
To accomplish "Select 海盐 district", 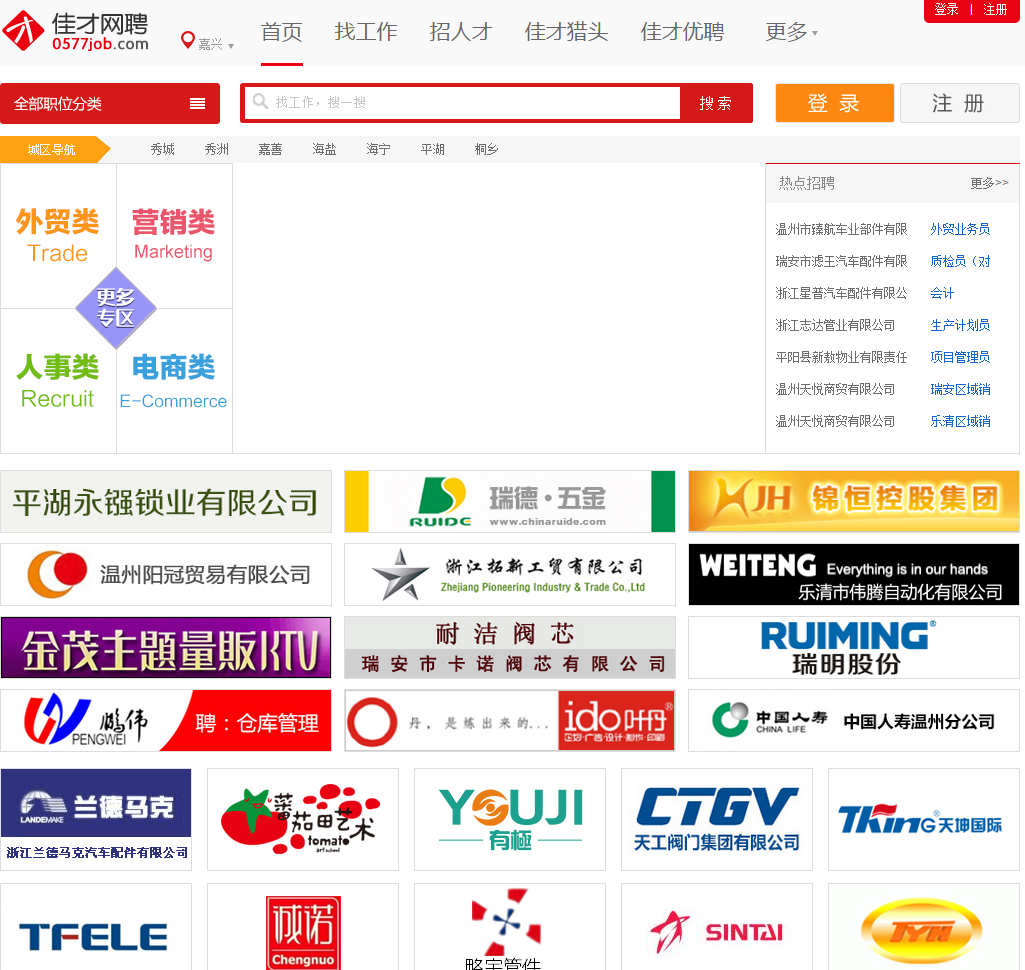I will pos(324,149).
